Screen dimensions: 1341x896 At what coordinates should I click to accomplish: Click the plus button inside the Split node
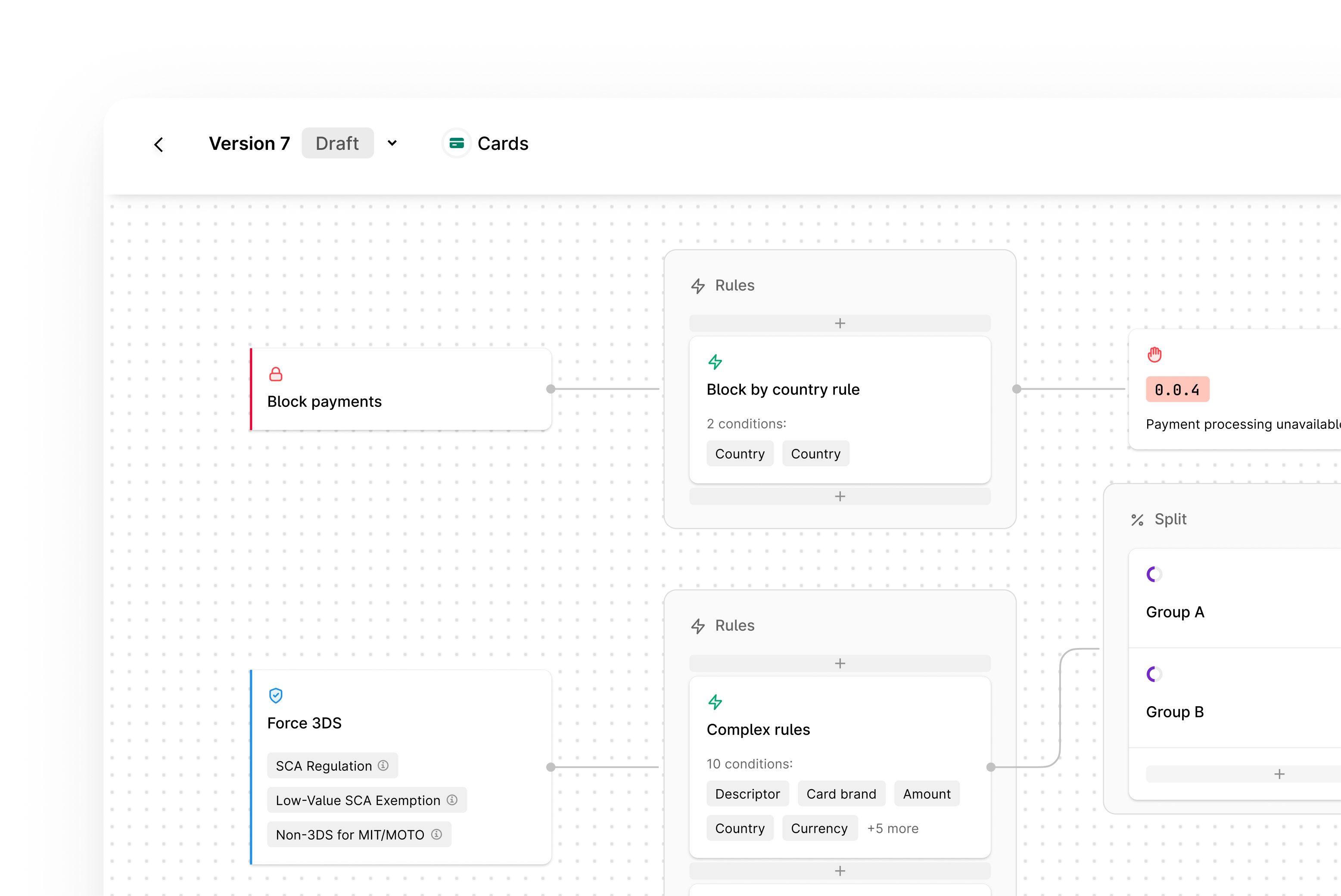[1280, 774]
